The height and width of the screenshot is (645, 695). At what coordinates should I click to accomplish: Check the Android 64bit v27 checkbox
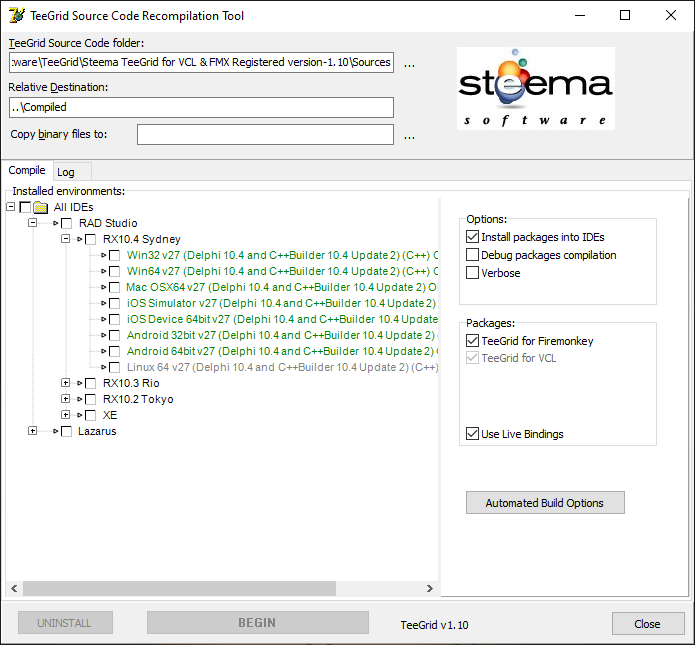click(114, 351)
